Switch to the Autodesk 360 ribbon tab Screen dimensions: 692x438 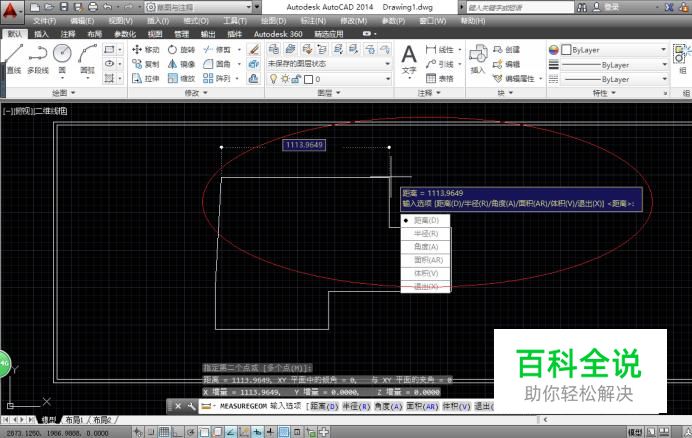[x=278, y=34]
